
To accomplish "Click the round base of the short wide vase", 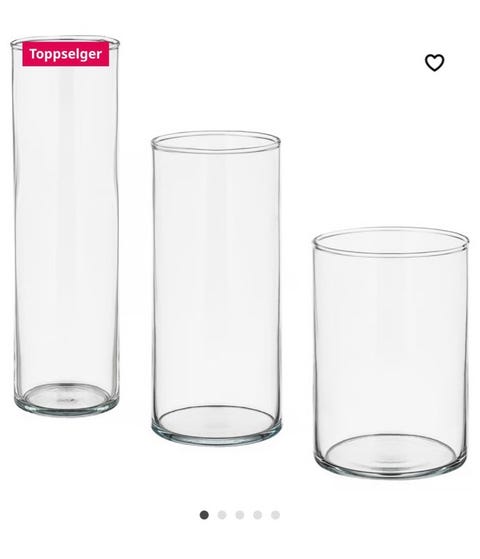I will (390, 456).
